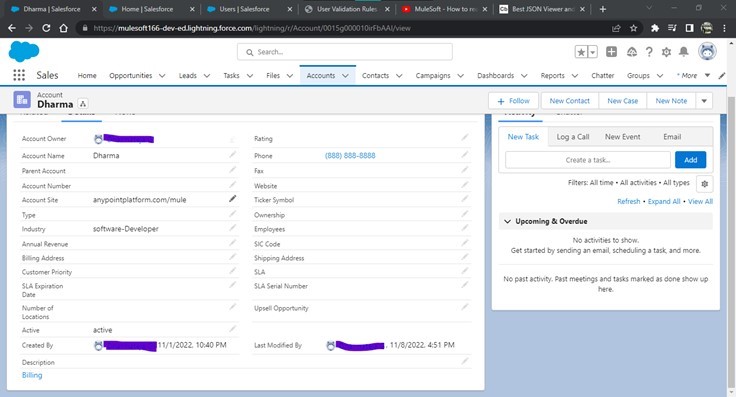
Task: Show more account actions dropdown
Action: tap(704, 101)
